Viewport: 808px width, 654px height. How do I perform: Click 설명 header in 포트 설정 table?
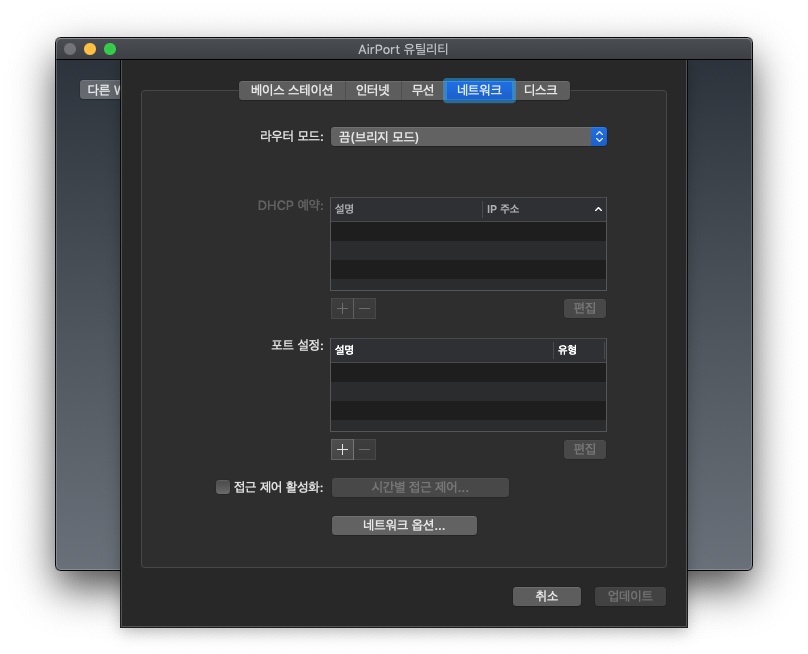tap(442, 350)
